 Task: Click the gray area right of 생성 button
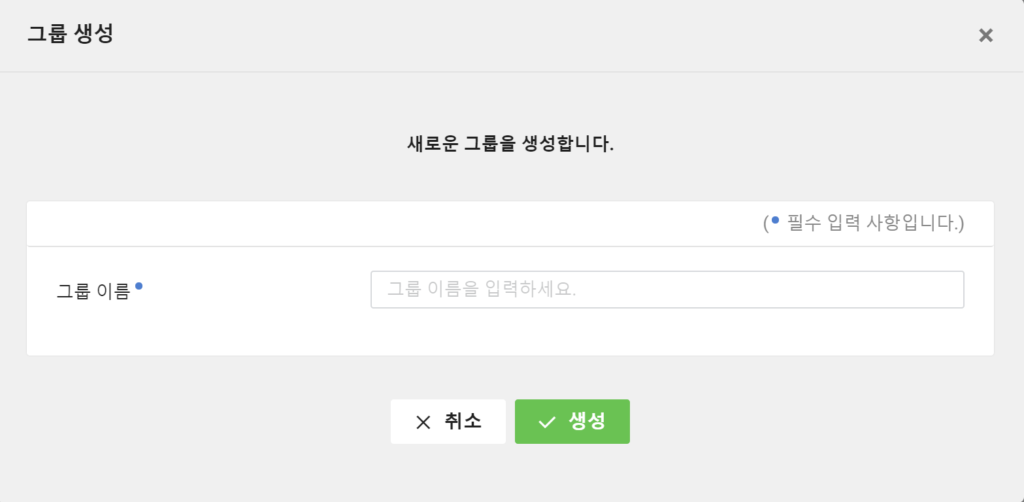click(816, 422)
